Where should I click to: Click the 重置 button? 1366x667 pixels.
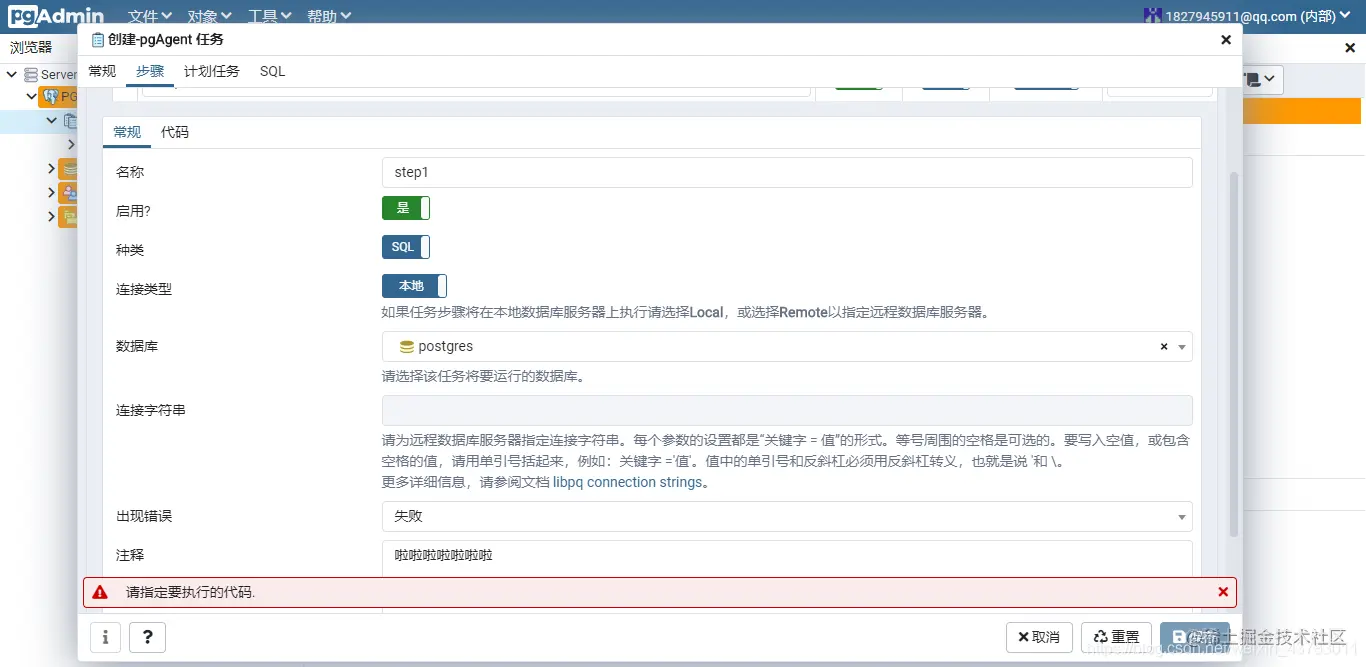(x=1116, y=637)
